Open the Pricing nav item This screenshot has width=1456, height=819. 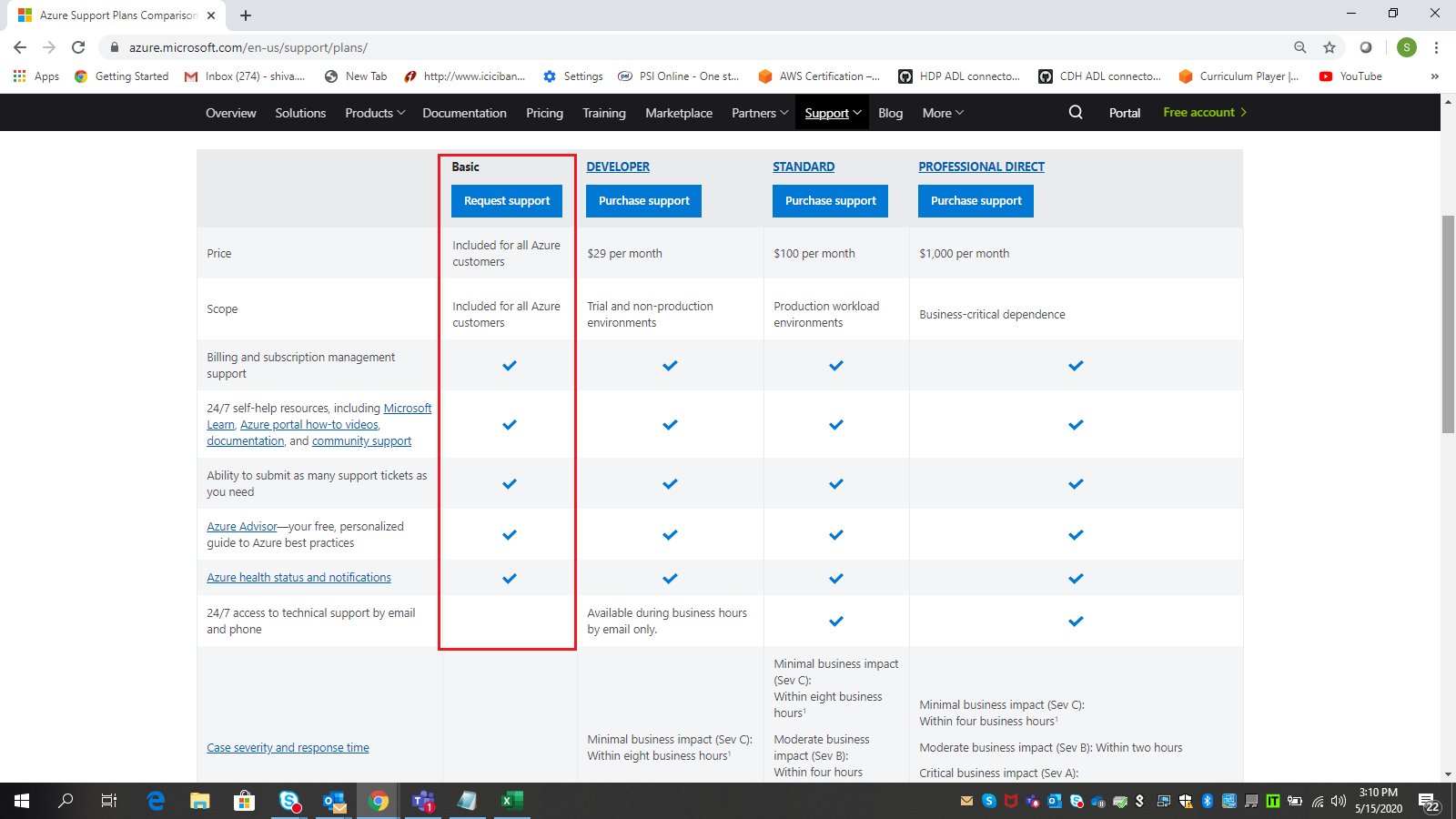click(x=544, y=113)
